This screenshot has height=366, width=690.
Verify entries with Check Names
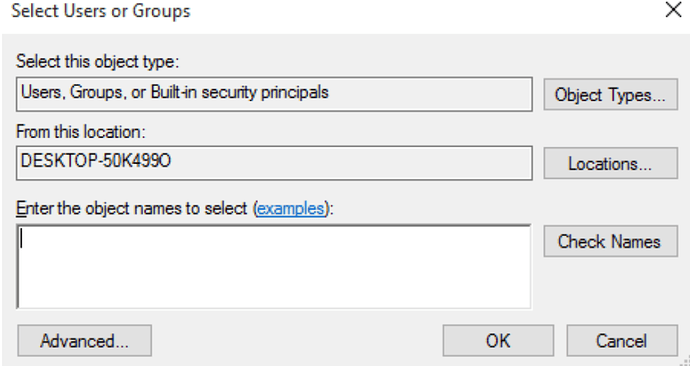coord(610,241)
